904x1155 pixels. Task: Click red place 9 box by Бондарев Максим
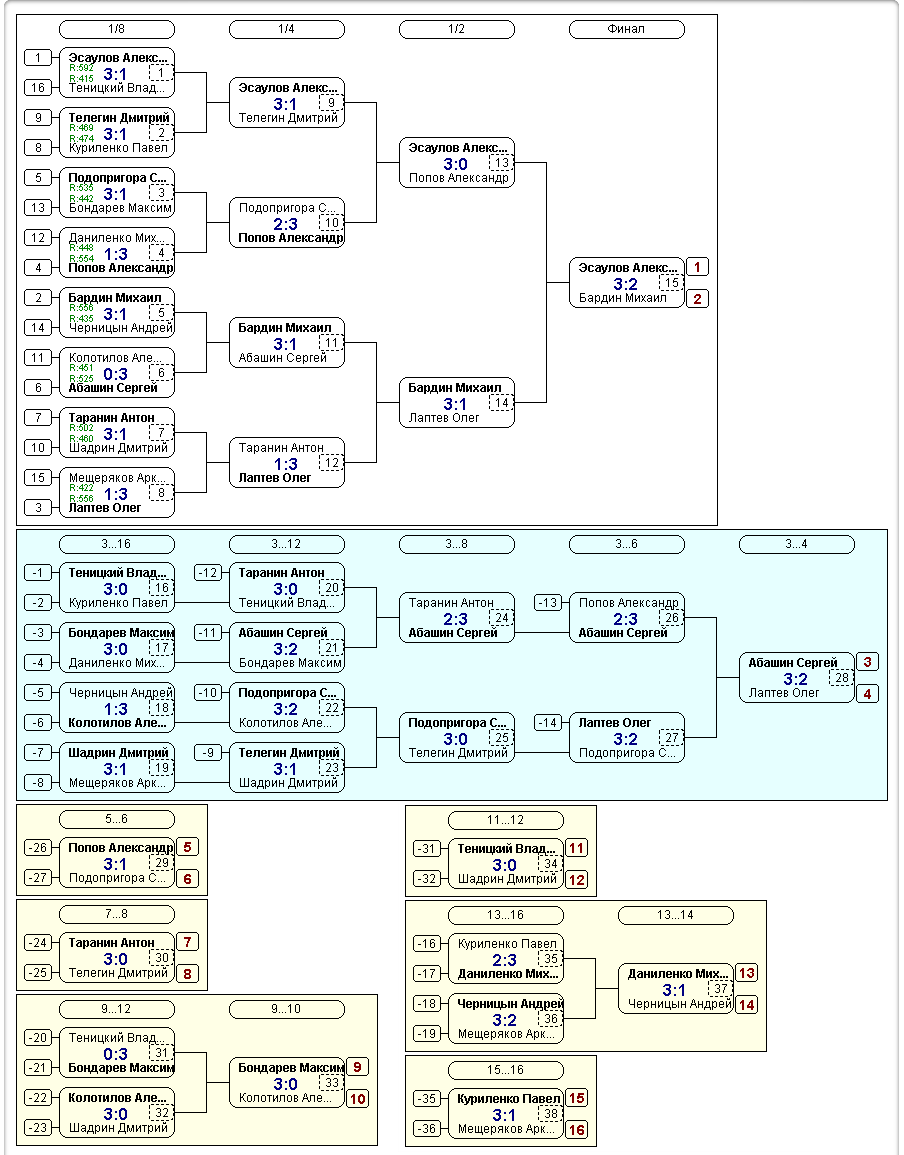coord(357,1067)
